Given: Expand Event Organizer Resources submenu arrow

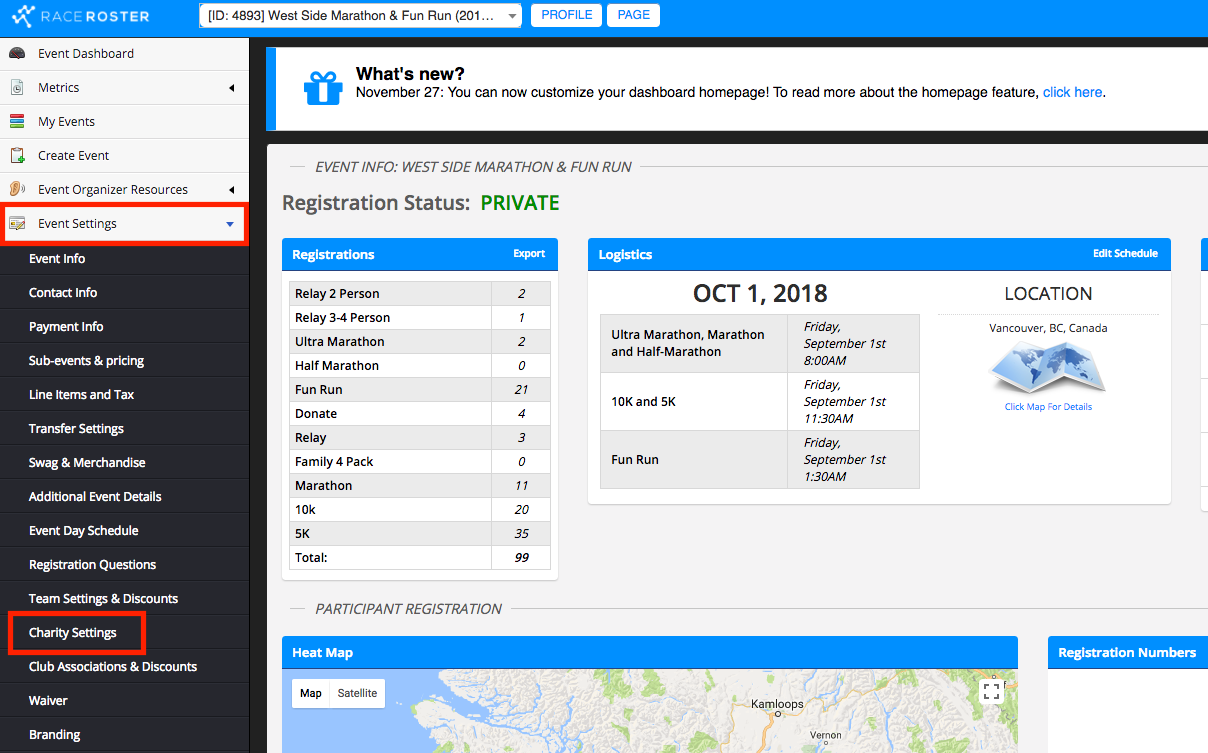Looking at the screenshot, I should (x=232, y=190).
